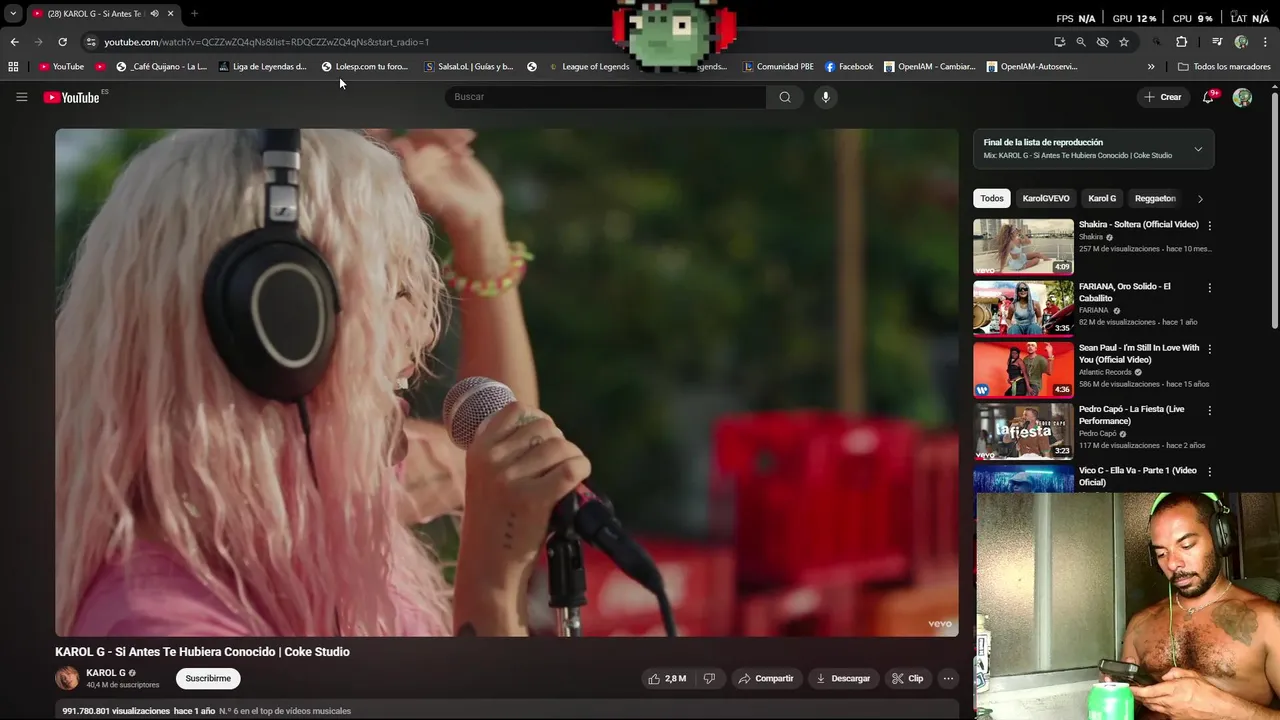Open the OpenIAM-Autoservi bookmark
The image size is (1280, 720).
1032,67
